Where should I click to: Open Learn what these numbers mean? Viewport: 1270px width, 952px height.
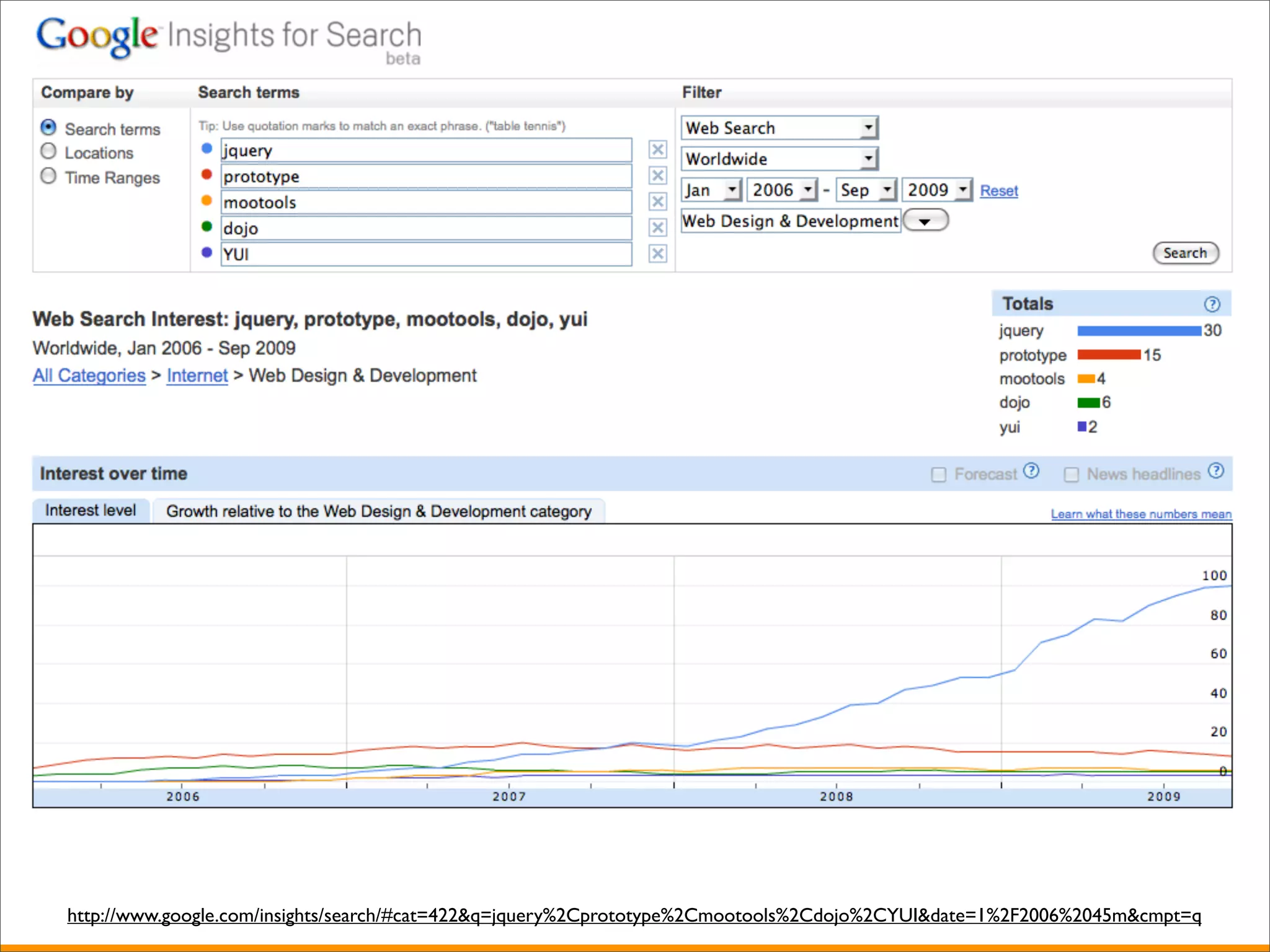(1141, 514)
